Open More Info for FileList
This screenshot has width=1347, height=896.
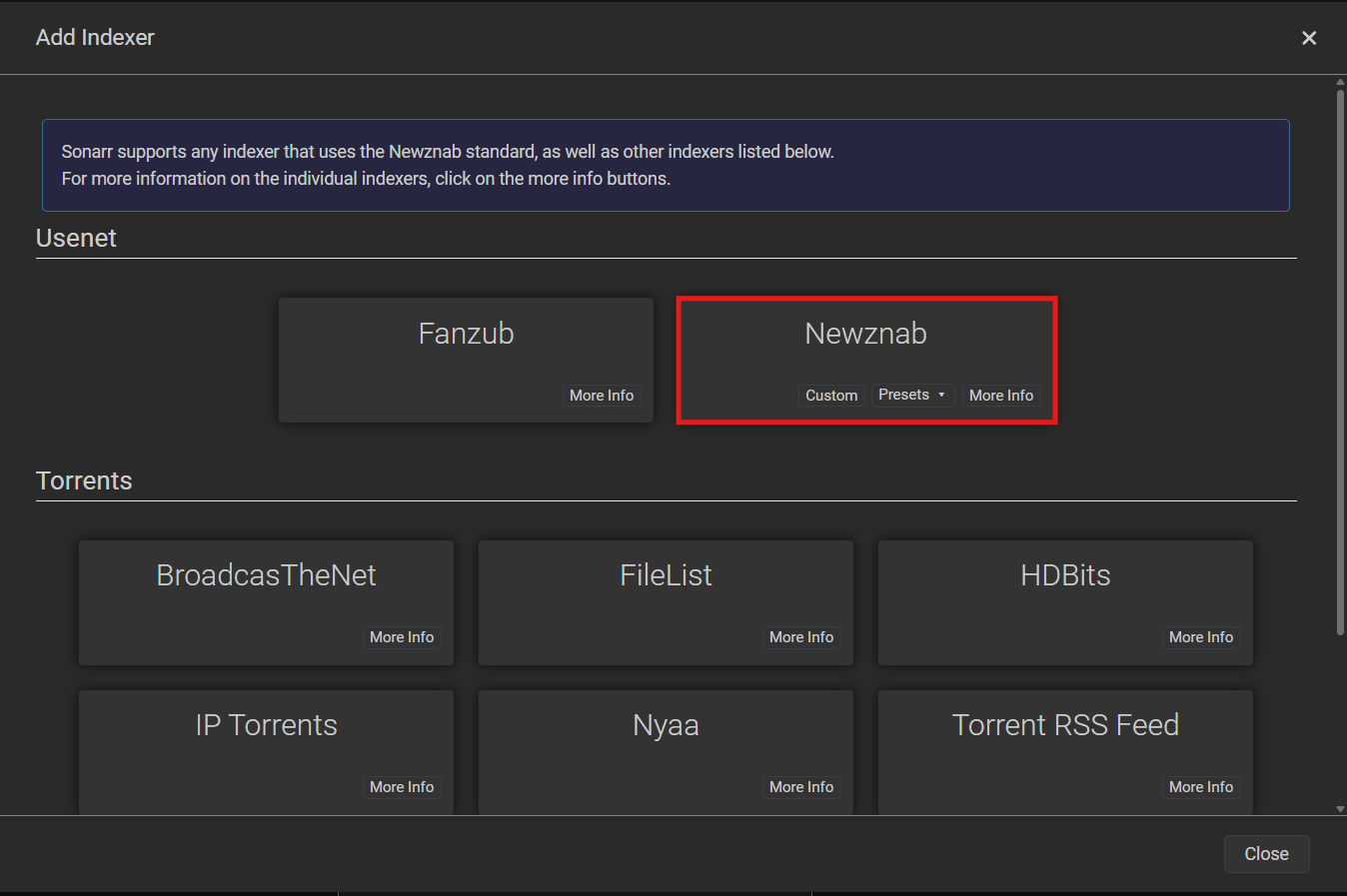801,637
